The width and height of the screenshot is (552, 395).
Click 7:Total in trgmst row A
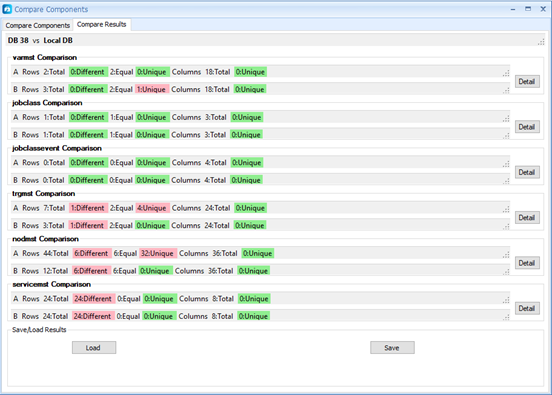click(x=54, y=208)
